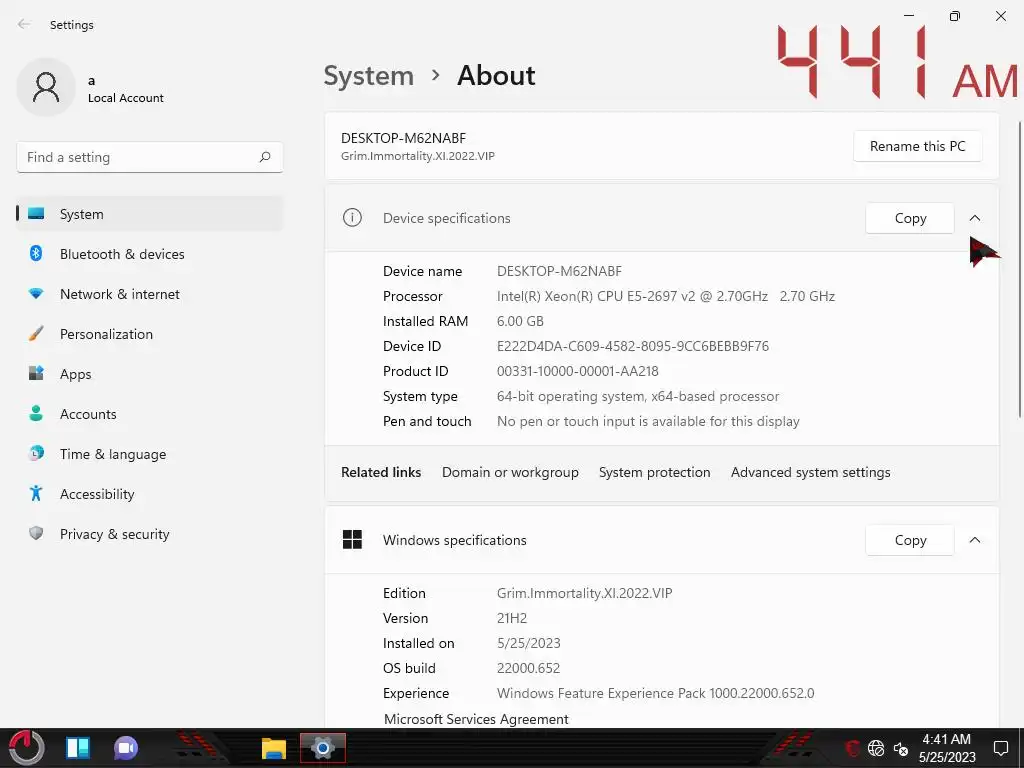Click the Device specifications info icon

pyautogui.click(x=352, y=217)
